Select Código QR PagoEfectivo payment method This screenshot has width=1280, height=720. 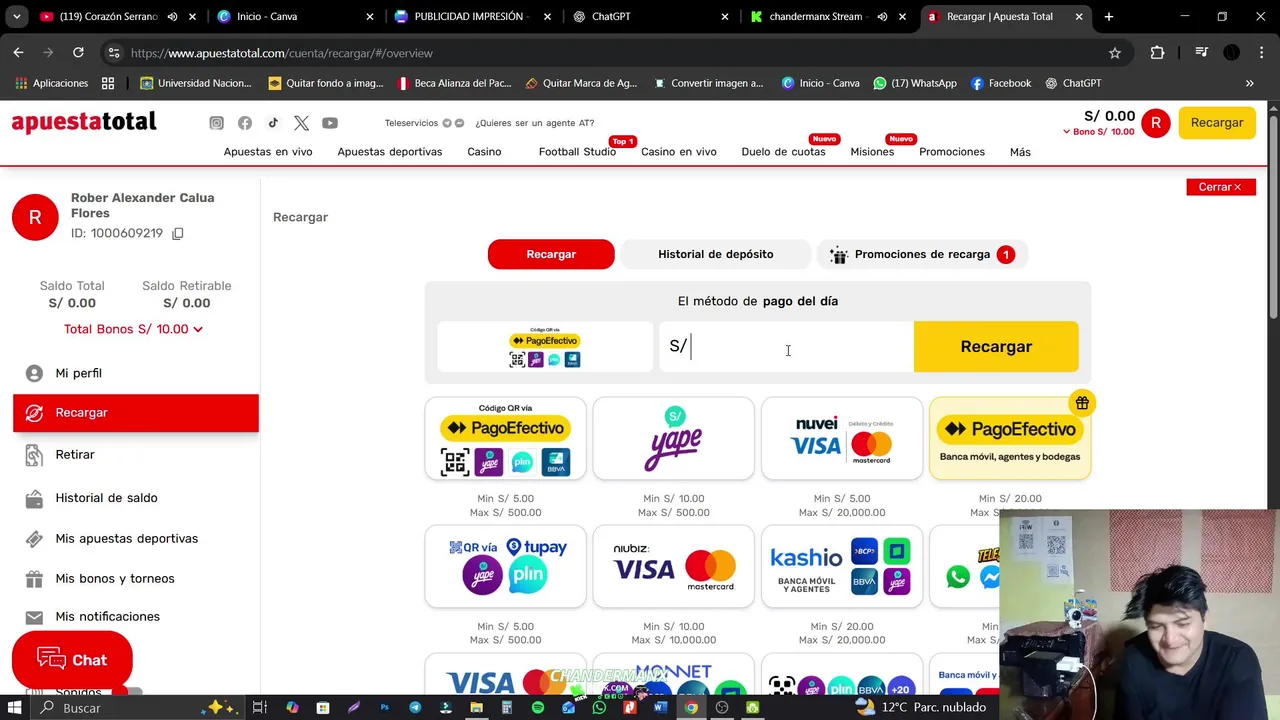pyautogui.click(x=506, y=439)
